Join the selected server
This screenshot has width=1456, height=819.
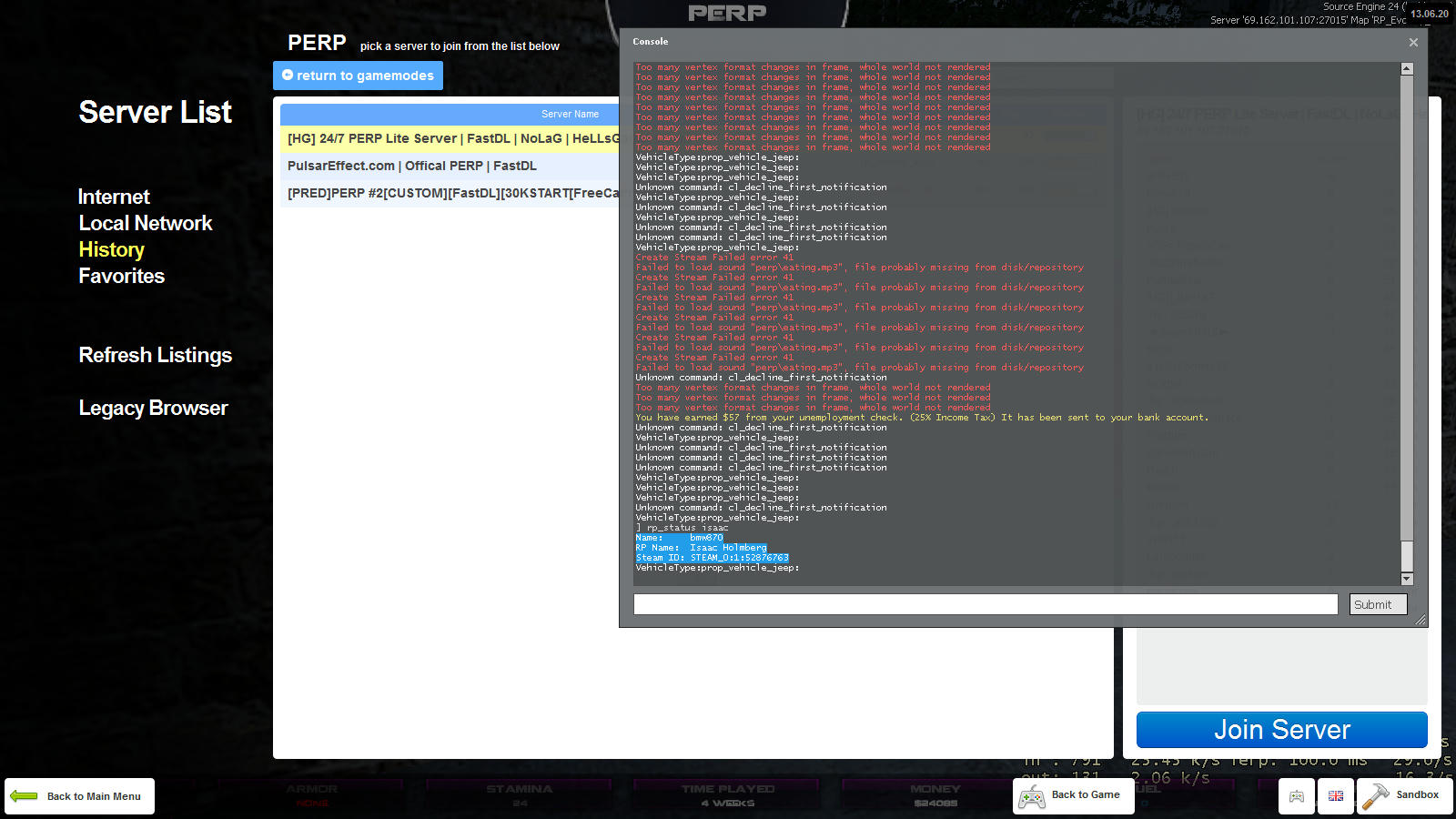pos(1281,730)
